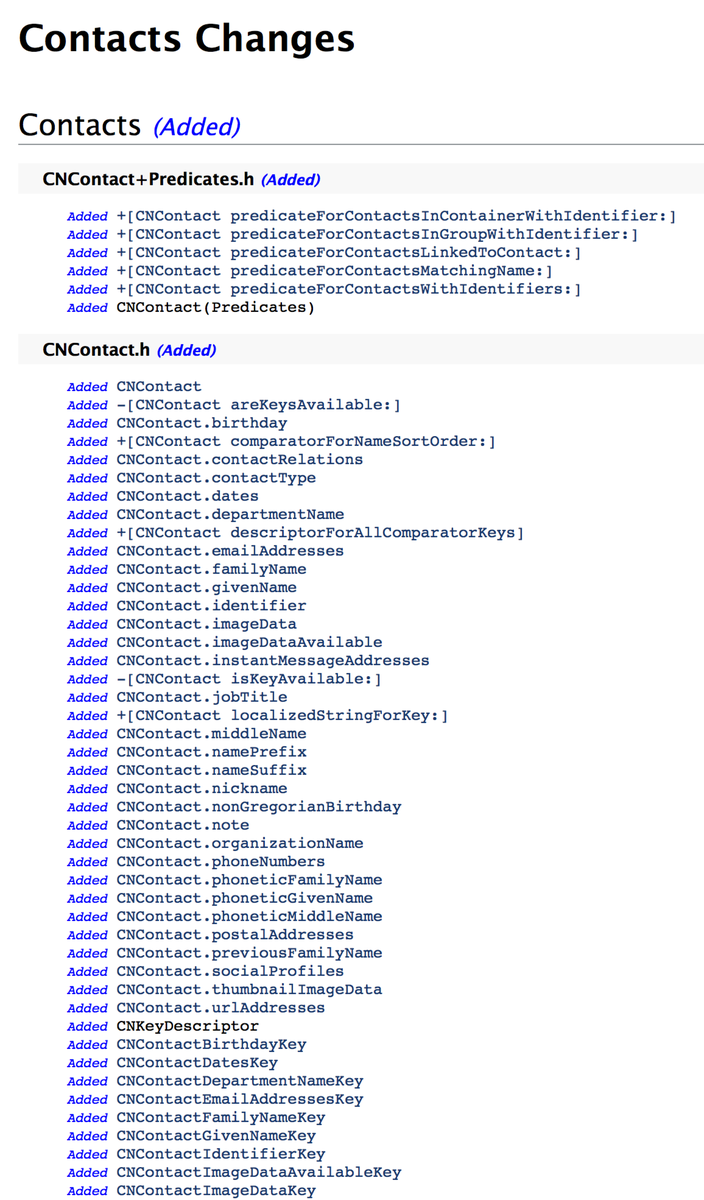Open the CNContact class link

click(159, 386)
